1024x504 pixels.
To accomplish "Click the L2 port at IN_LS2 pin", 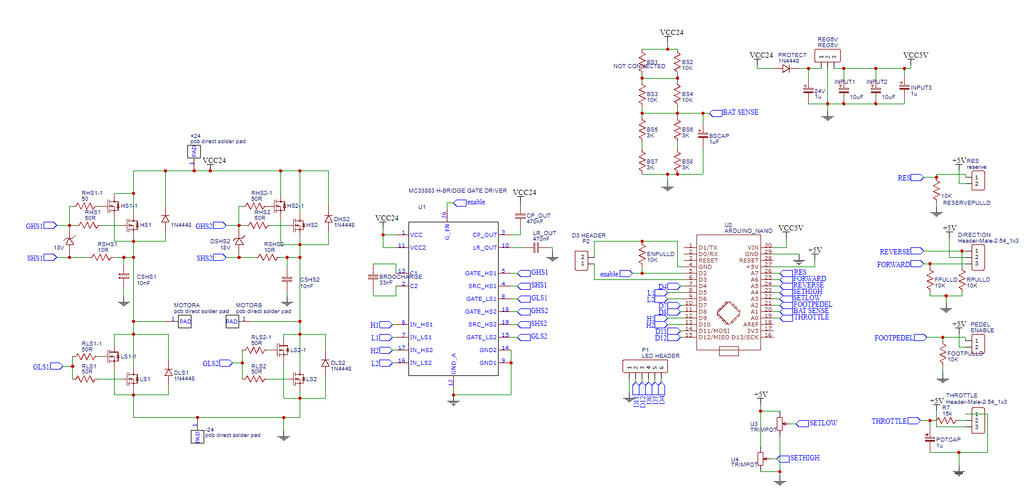I will [381, 363].
